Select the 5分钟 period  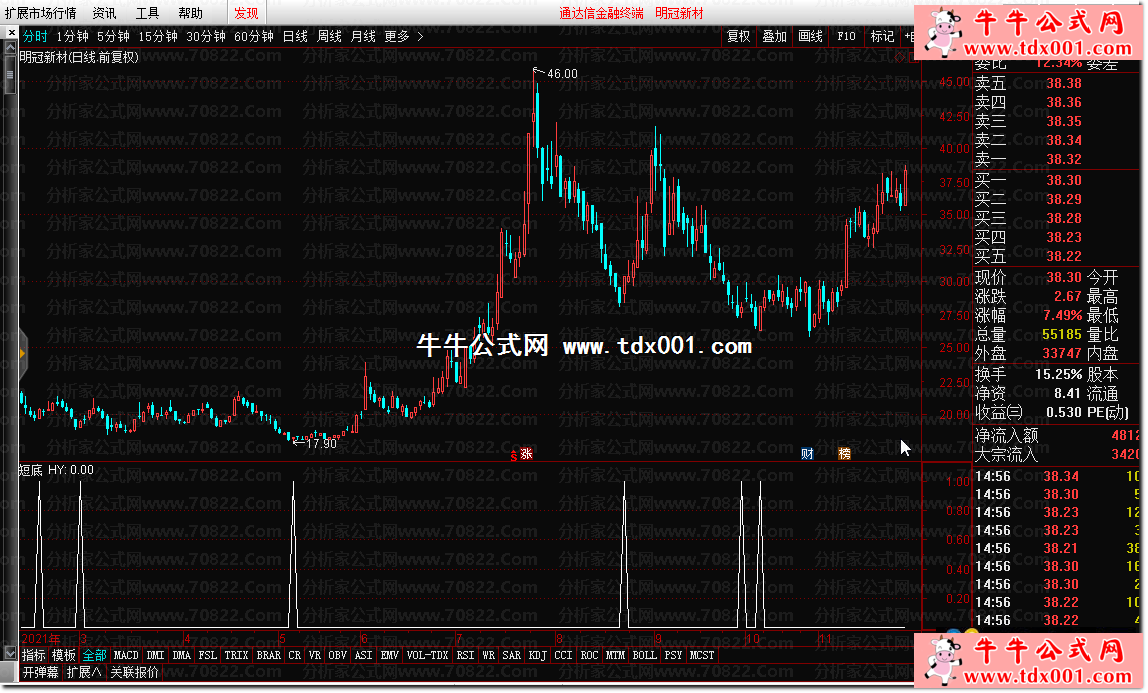113,36
